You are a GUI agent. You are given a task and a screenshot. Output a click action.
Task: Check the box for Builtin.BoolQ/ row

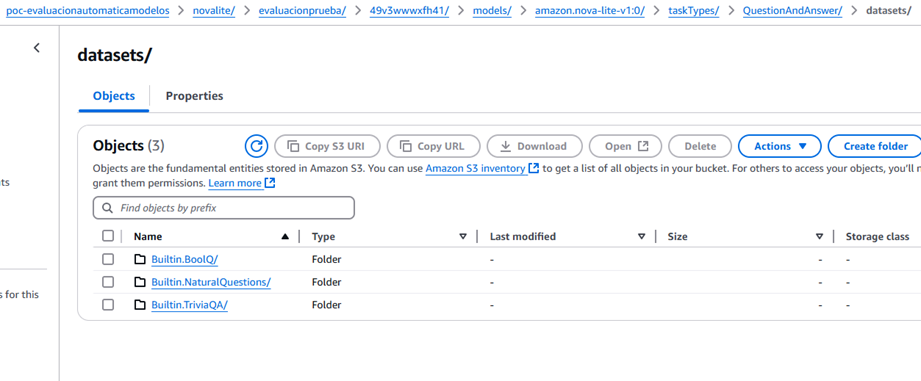click(x=107, y=259)
